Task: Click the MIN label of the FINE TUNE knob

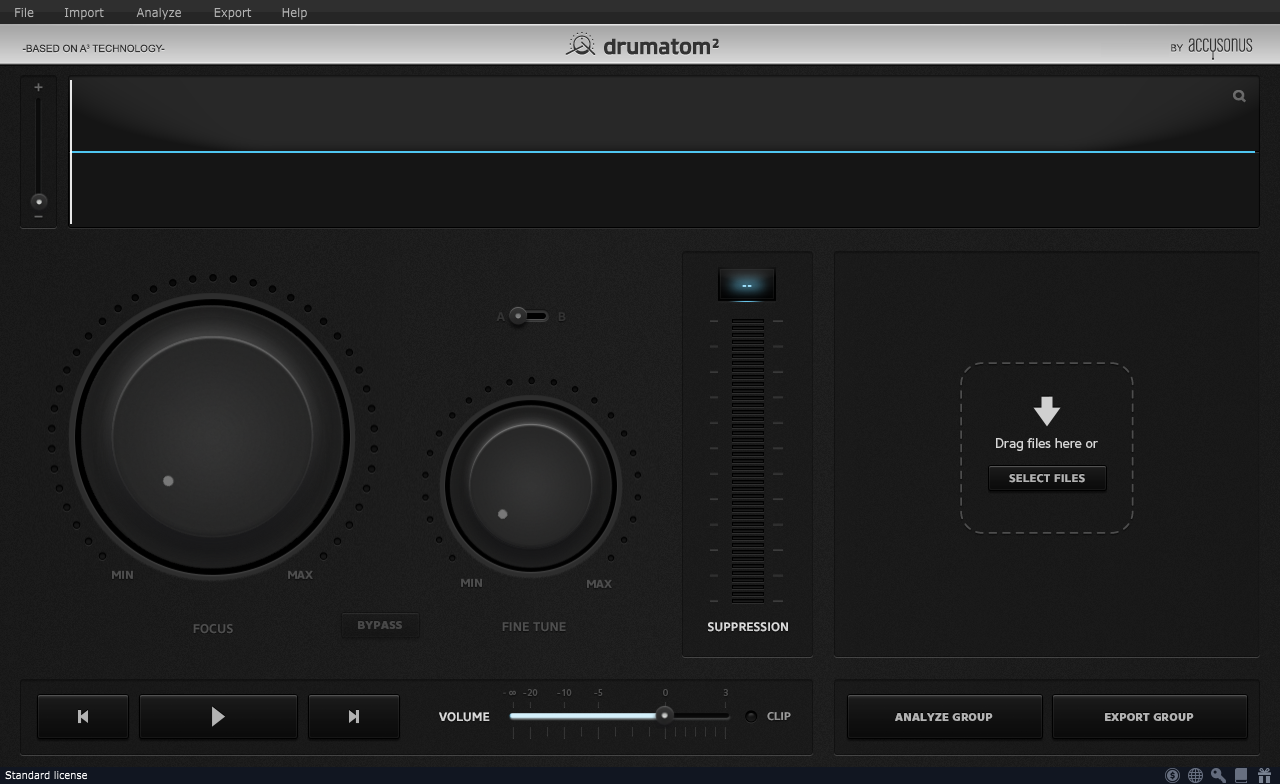Action: [471, 583]
